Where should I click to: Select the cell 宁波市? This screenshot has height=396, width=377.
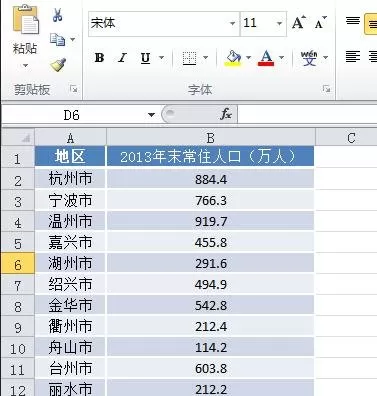coord(70,200)
